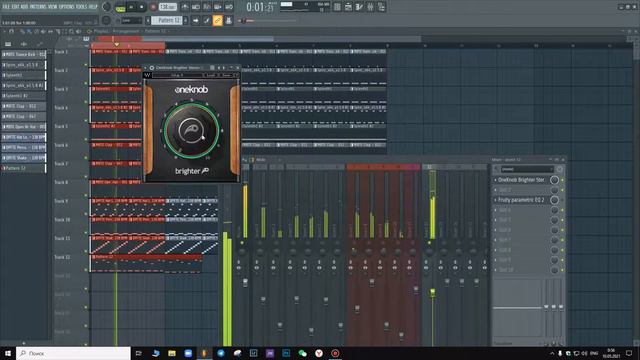Click the oneknob logo in plugin
The height and width of the screenshot is (360, 640).
191,89
